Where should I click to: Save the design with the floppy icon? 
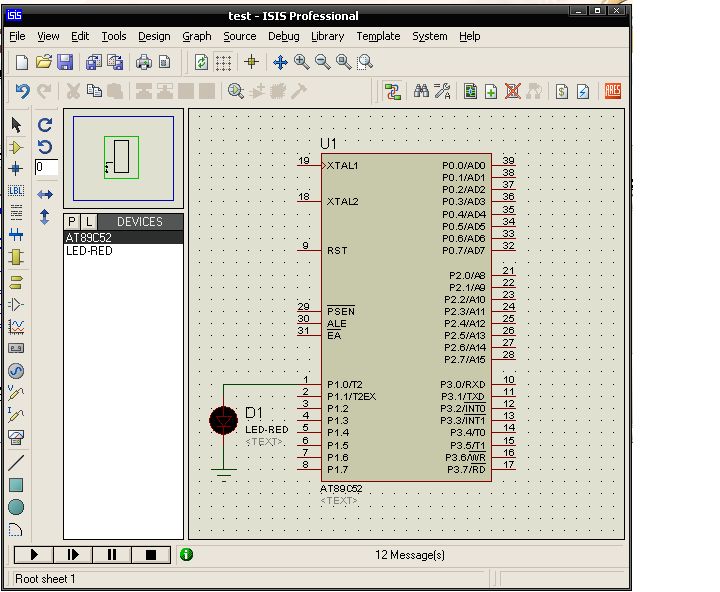coord(65,62)
